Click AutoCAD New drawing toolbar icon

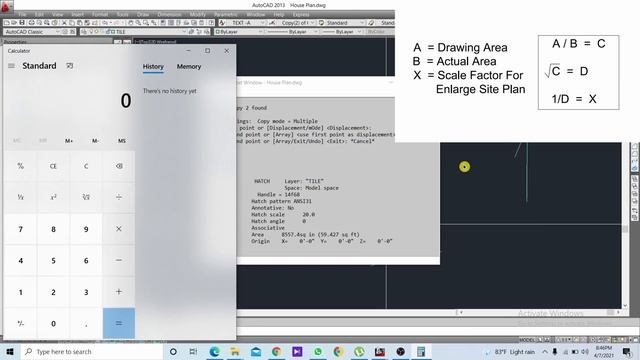coord(7,23)
